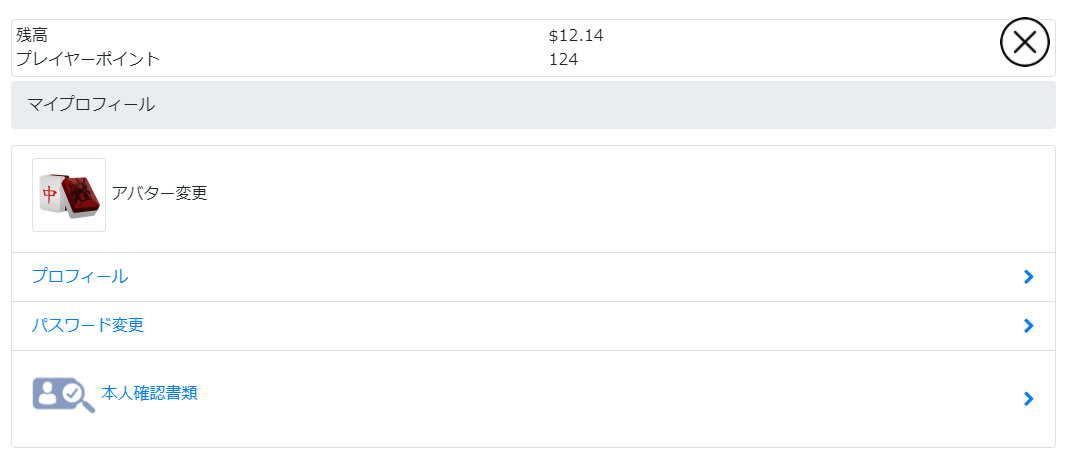Expand the パスワード変更 row chevron arrow
The width and height of the screenshot is (1066, 471).
pos(1029,326)
